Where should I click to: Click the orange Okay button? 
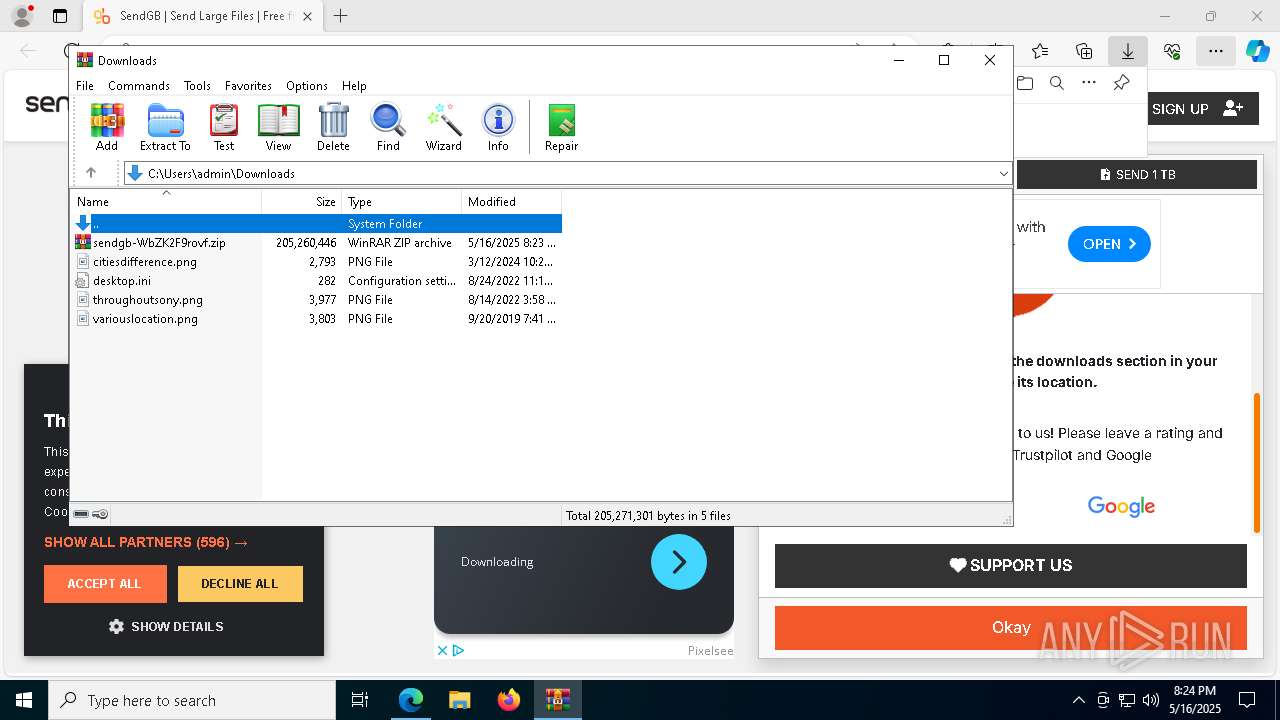(1011, 628)
